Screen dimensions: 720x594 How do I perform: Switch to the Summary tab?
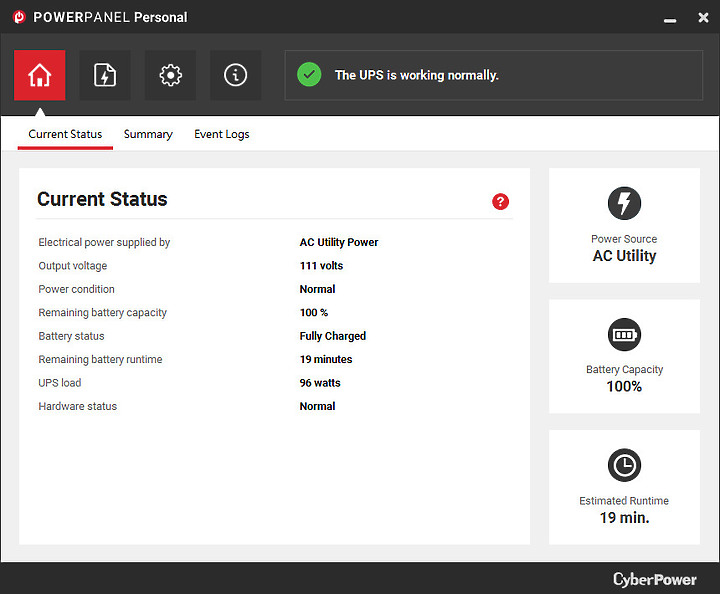[148, 134]
